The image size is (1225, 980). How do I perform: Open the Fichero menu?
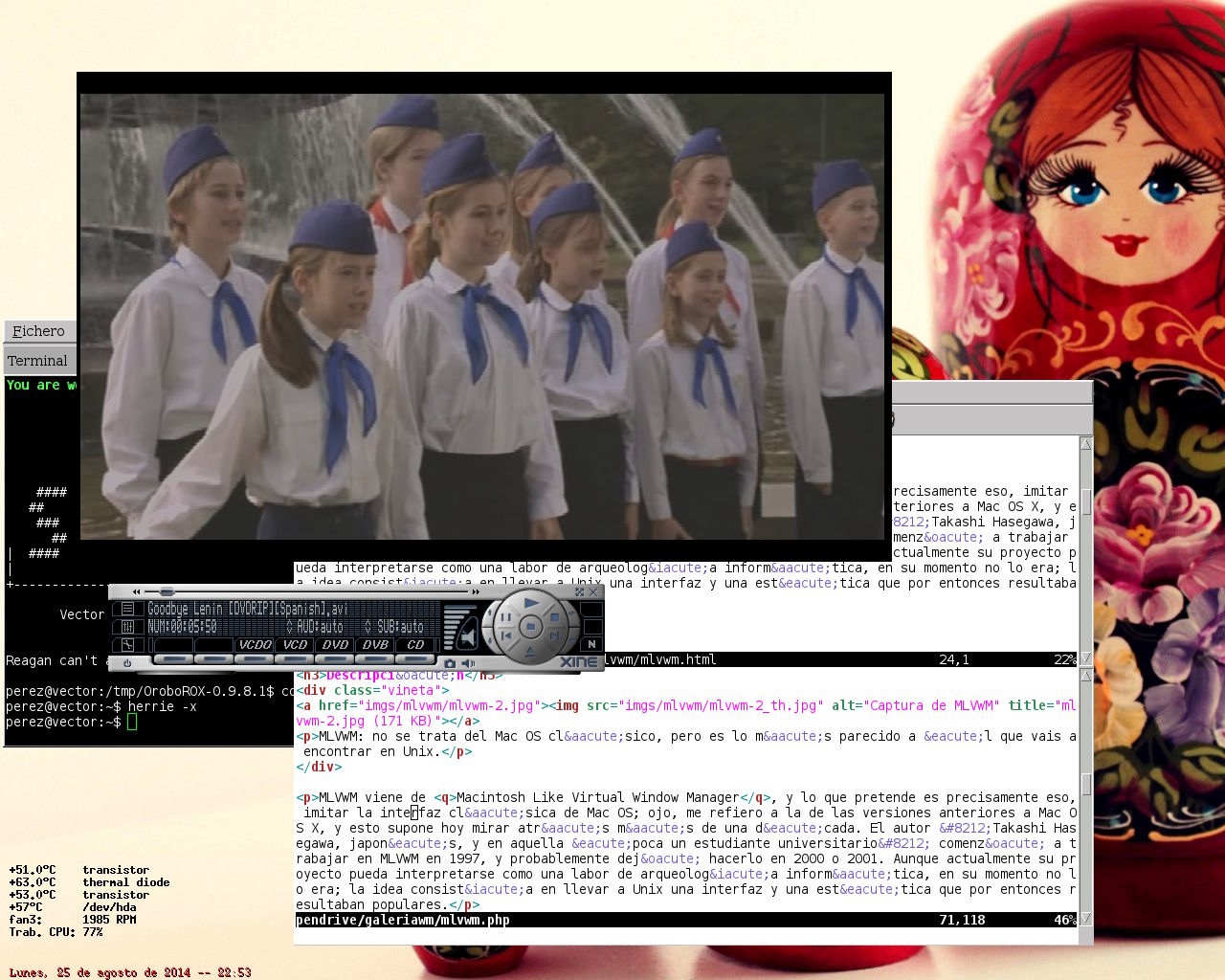tap(38, 331)
